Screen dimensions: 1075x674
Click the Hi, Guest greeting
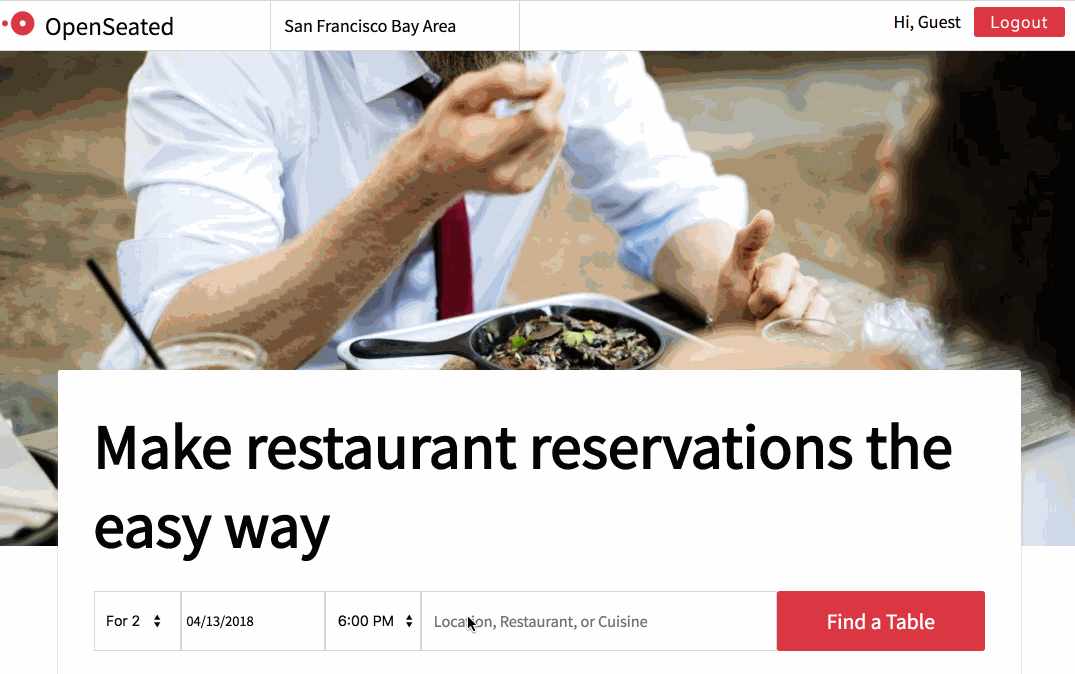pos(927,23)
